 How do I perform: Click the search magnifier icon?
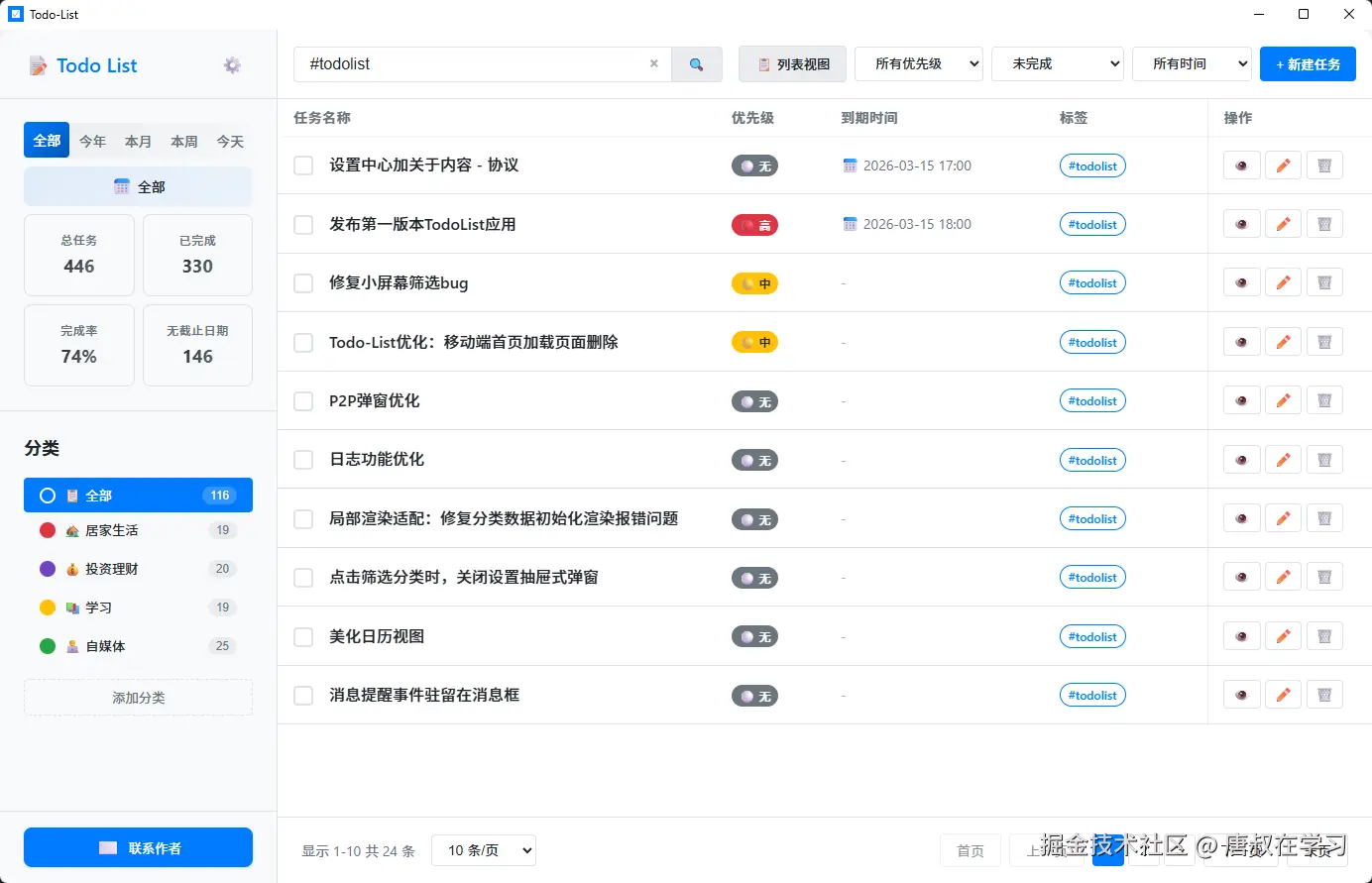pos(696,63)
